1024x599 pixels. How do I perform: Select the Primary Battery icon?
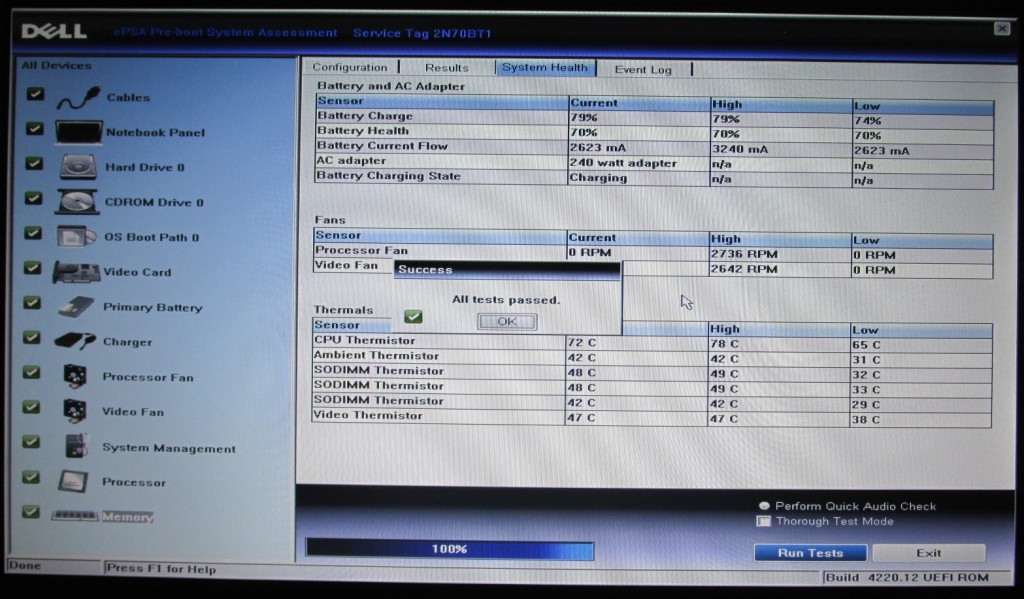[x=76, y=306]
